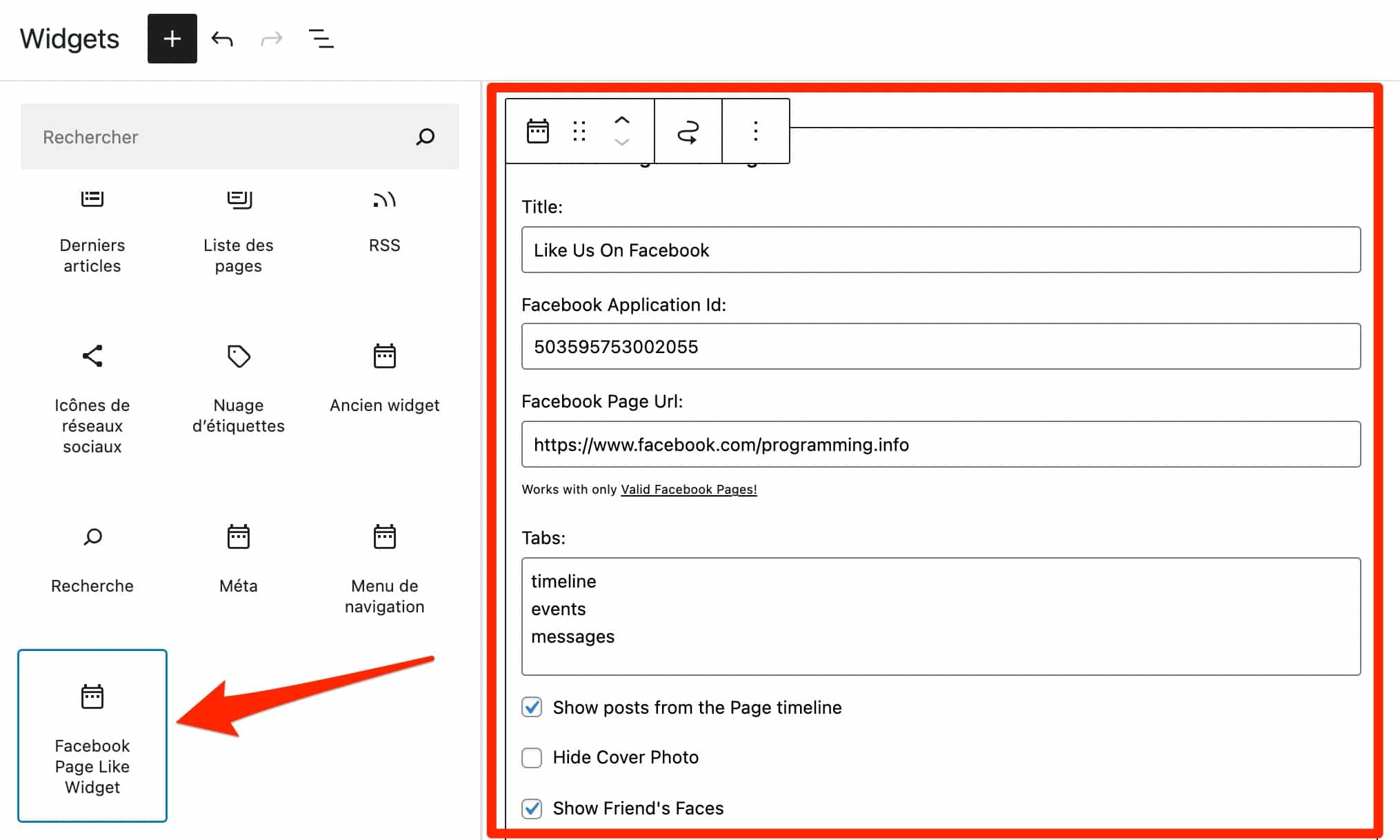Select messages in the Tabs list

(573, 637)
